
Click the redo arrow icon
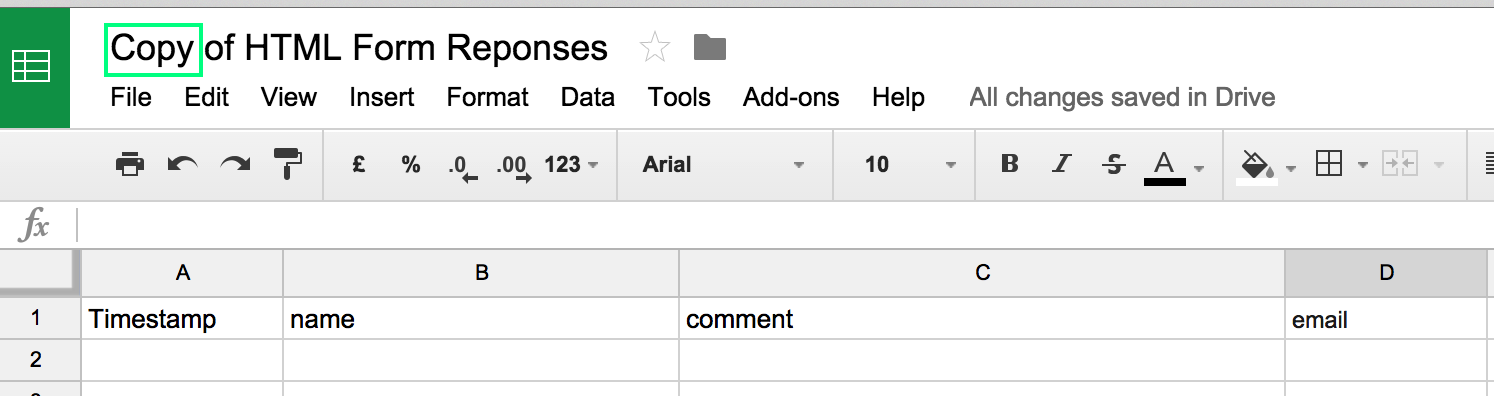tap(235, 164)
